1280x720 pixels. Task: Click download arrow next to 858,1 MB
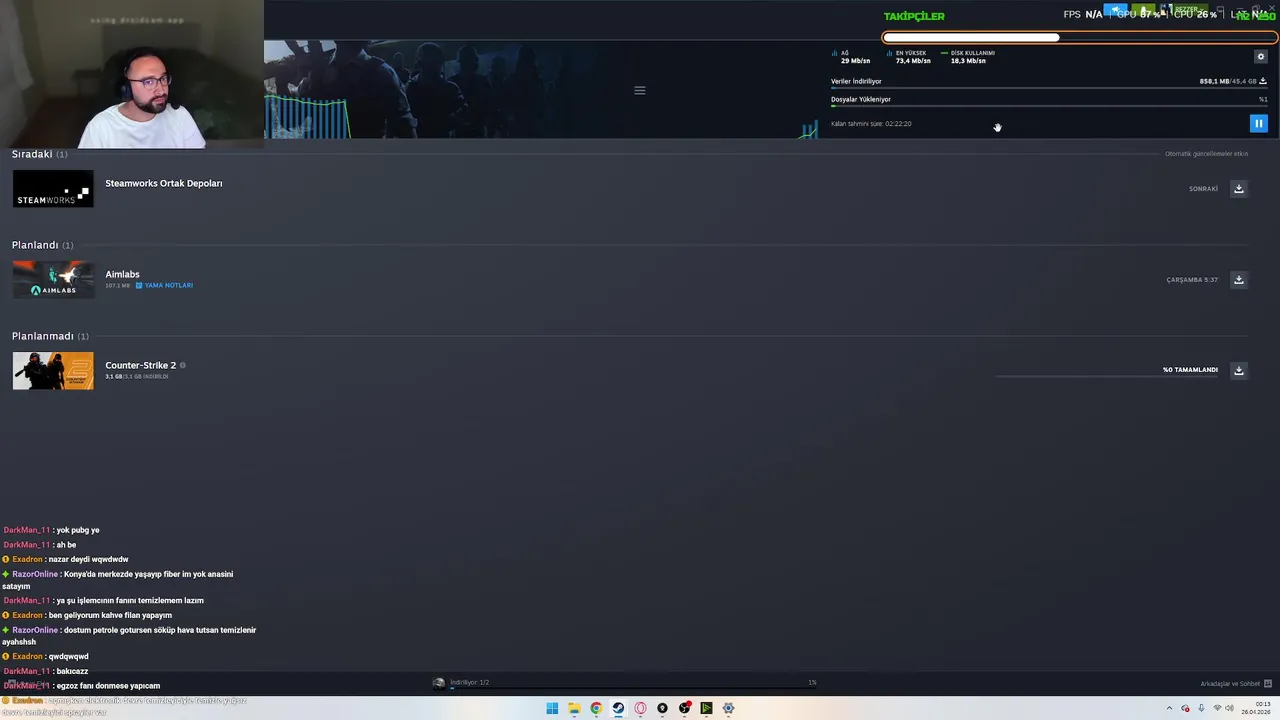[x=1263, y=81]
